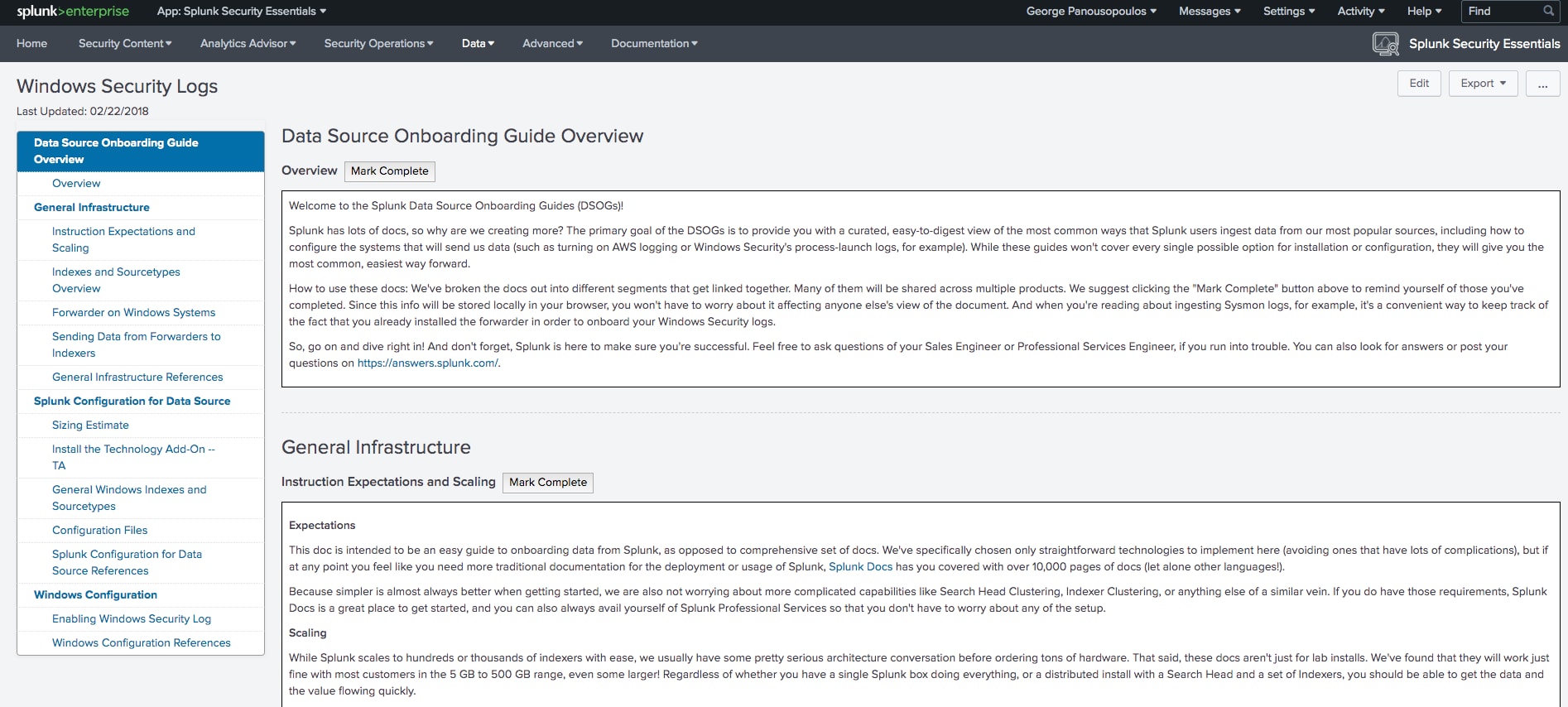Screen dimensions: 1568x707
Task: Open Sending Data from Forwarders to Indexers
Action: click(x=137, y=345)
